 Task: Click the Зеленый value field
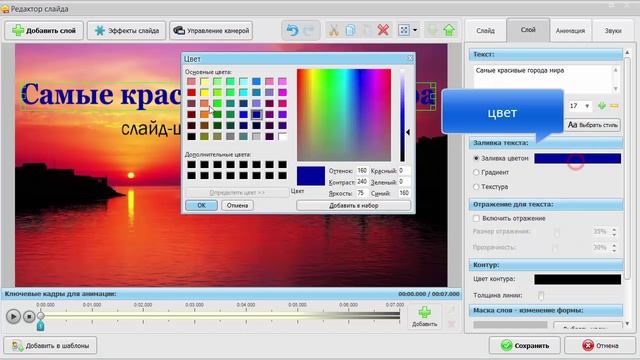point(404,182)
